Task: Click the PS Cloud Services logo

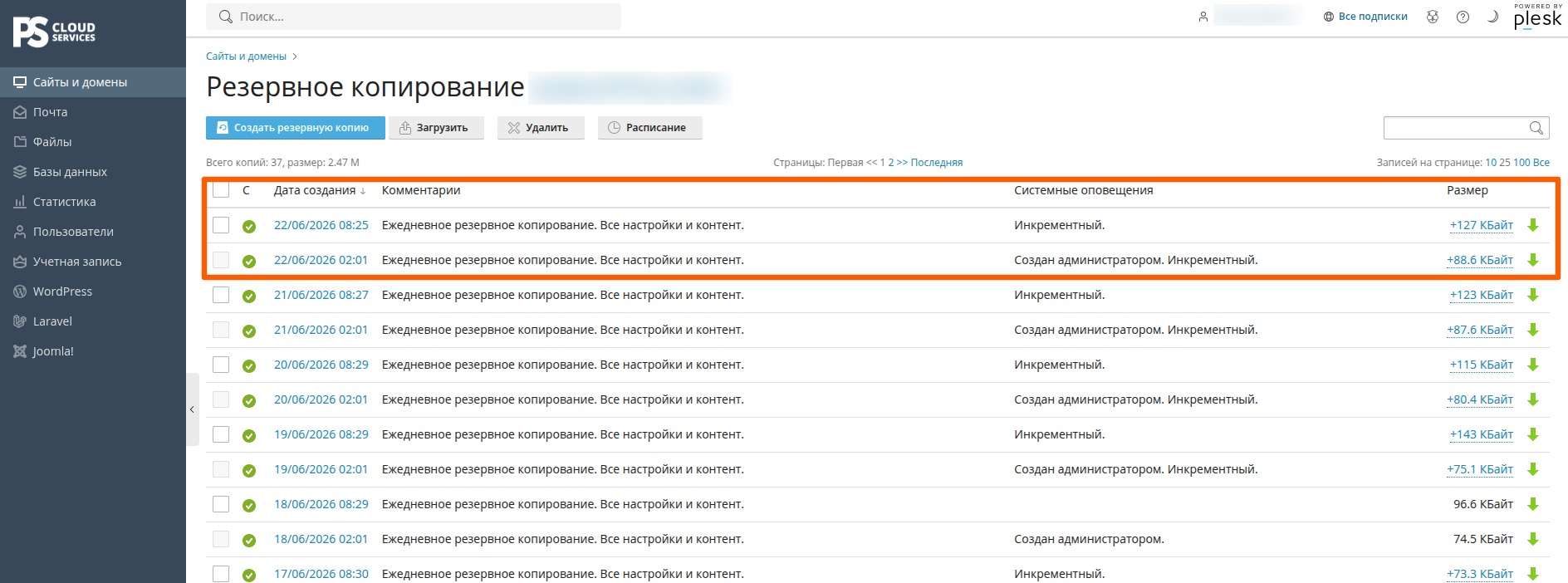Action: pos(55,32)
